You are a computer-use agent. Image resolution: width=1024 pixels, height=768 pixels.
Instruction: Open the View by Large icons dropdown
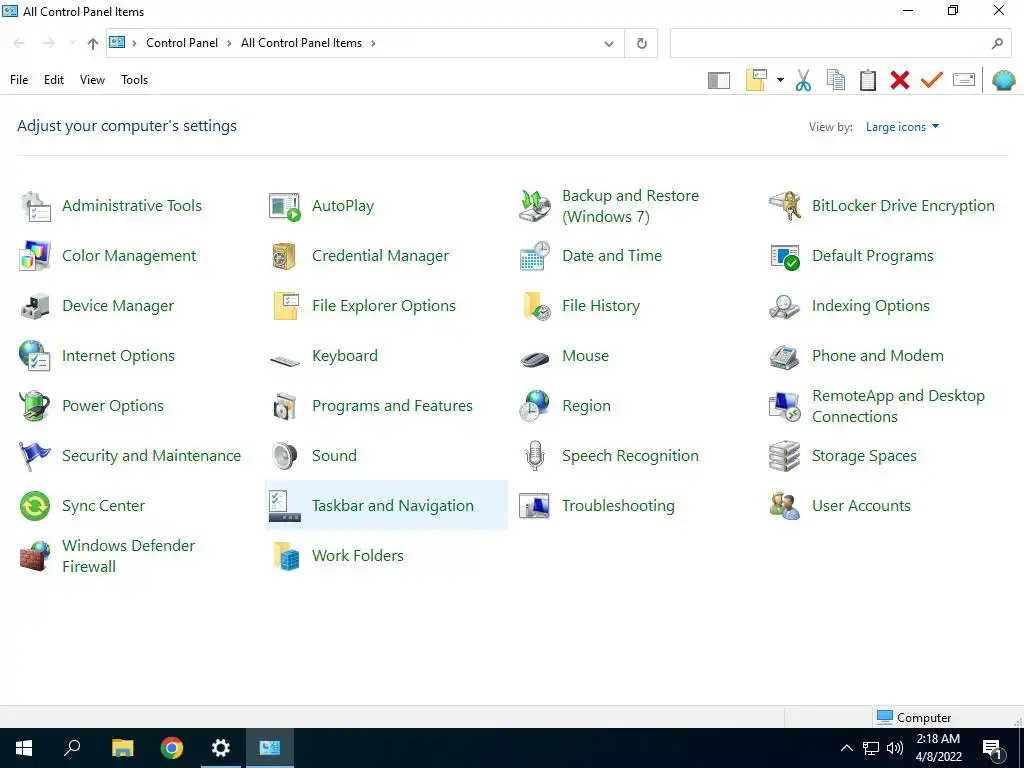(903, 127)
